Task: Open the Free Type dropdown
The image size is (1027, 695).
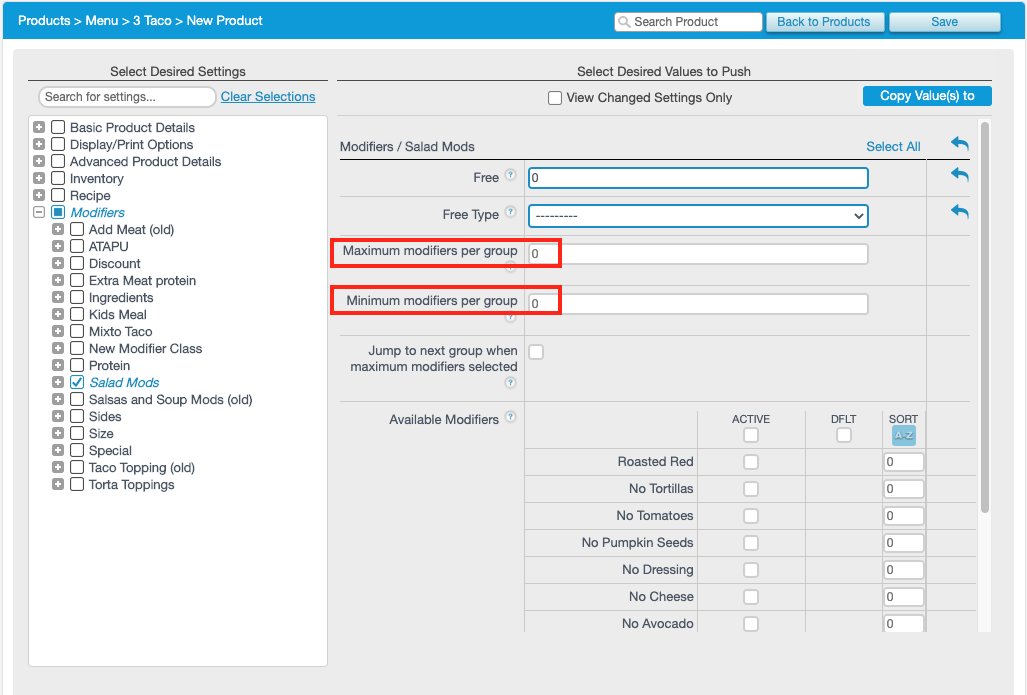Action: coord(698,216)
